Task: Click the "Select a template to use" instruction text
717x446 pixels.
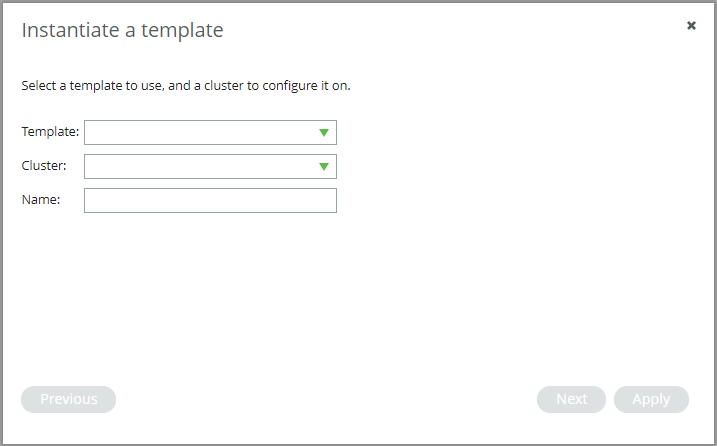Action: (91, 86)
